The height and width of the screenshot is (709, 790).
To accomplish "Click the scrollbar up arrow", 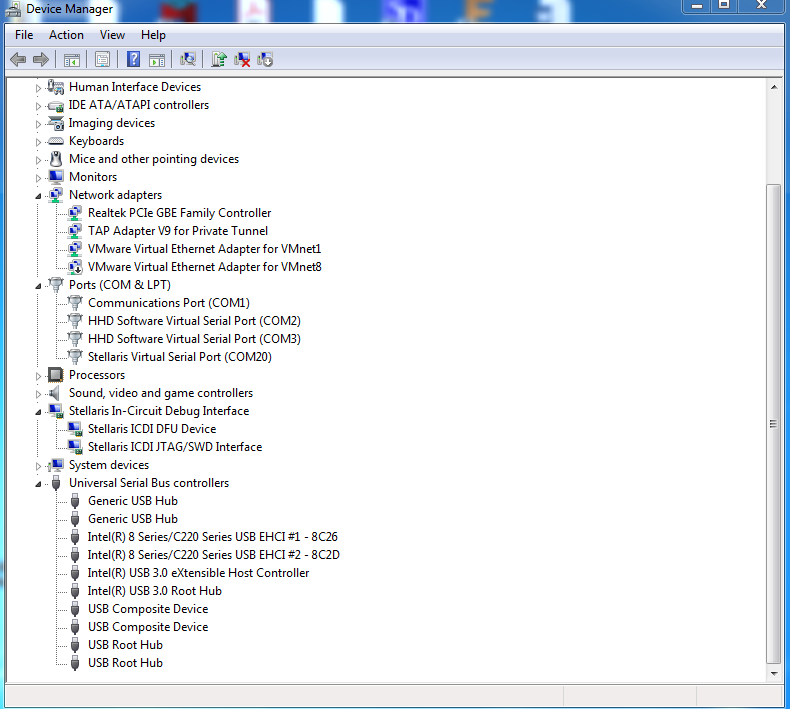I will [774, 88].
